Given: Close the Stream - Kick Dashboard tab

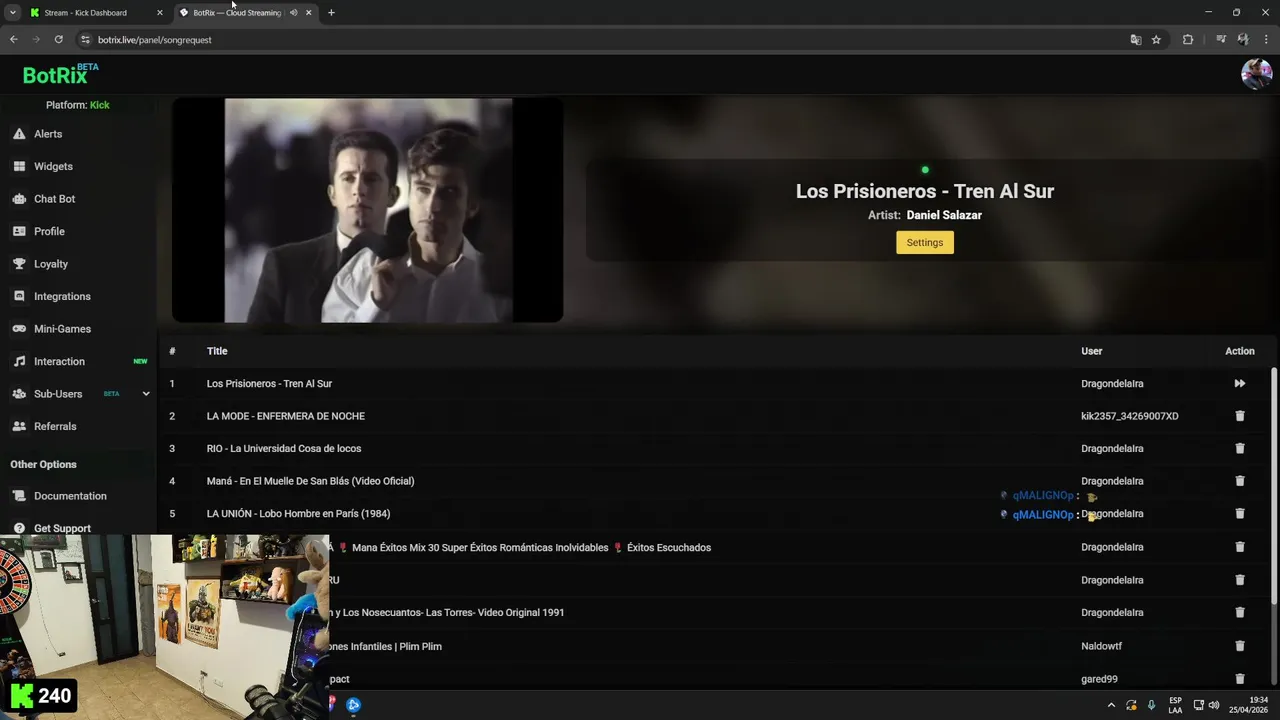Looking at the screenshot, I should [159, 13].
